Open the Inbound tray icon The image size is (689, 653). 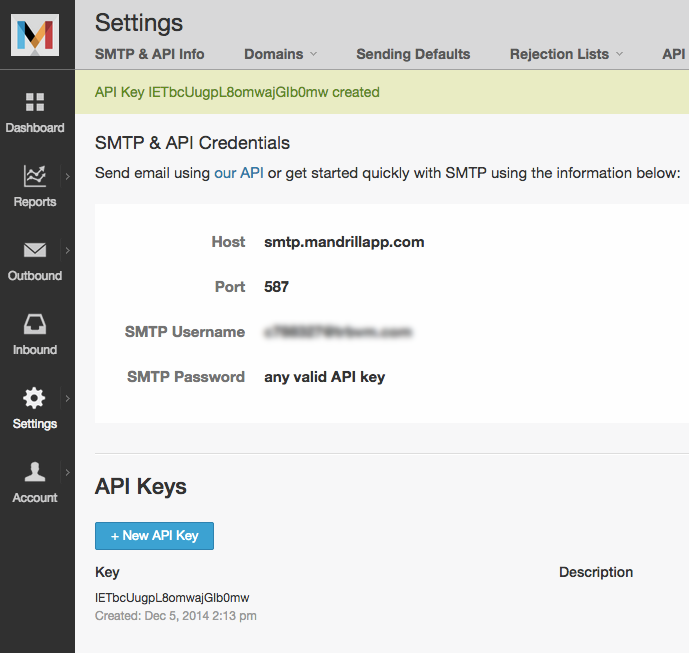35,324
